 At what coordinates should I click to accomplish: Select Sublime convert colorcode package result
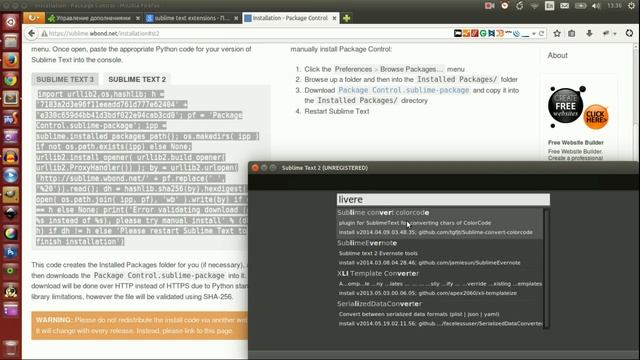point(440,222)
